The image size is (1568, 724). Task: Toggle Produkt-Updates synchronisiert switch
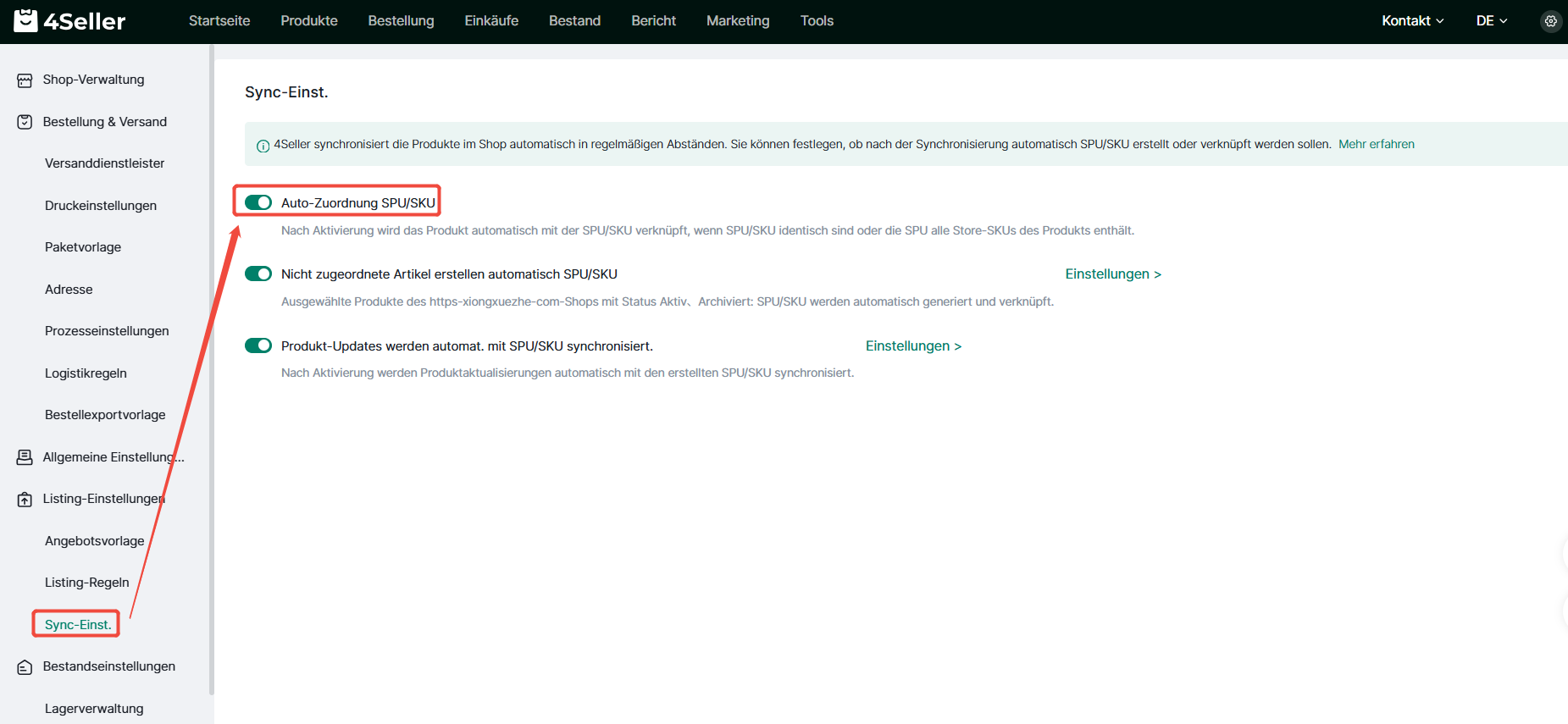pos(258,345)
